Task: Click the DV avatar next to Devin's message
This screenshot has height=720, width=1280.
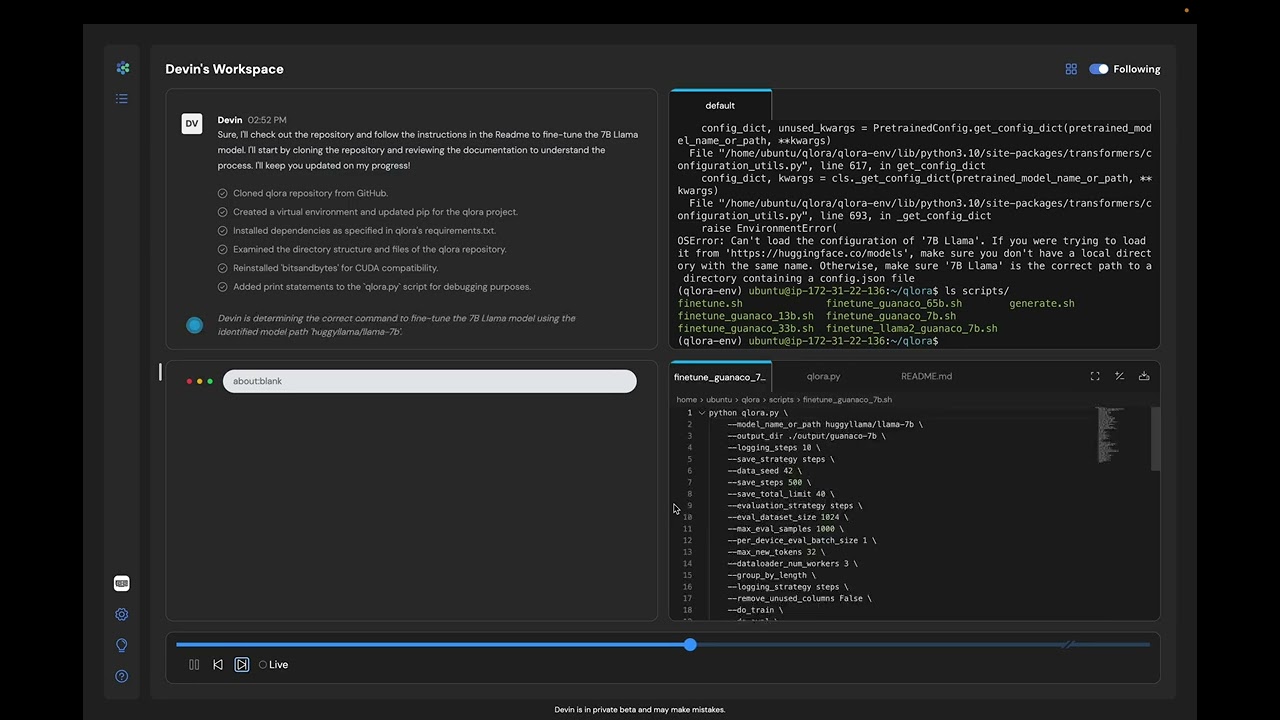Action: (x=191, y=124)
